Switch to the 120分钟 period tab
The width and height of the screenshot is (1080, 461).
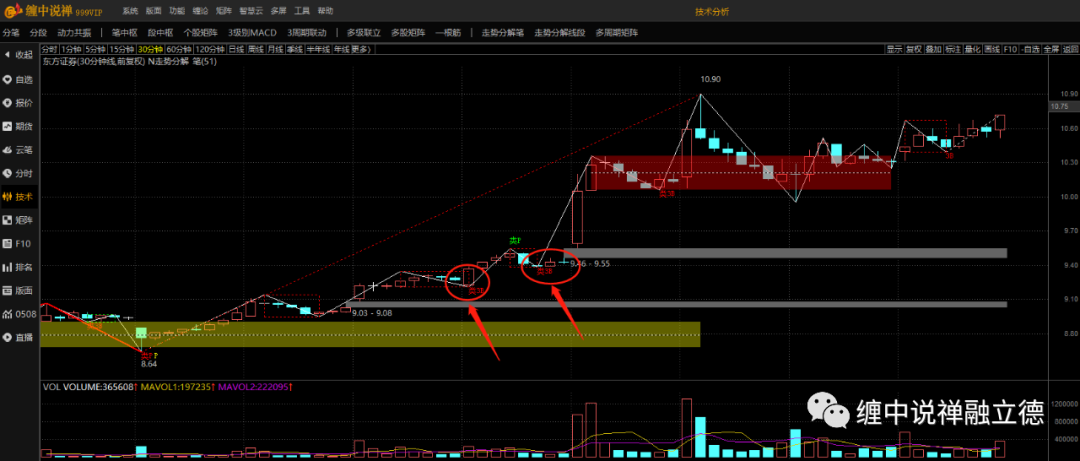click(210, 49)
